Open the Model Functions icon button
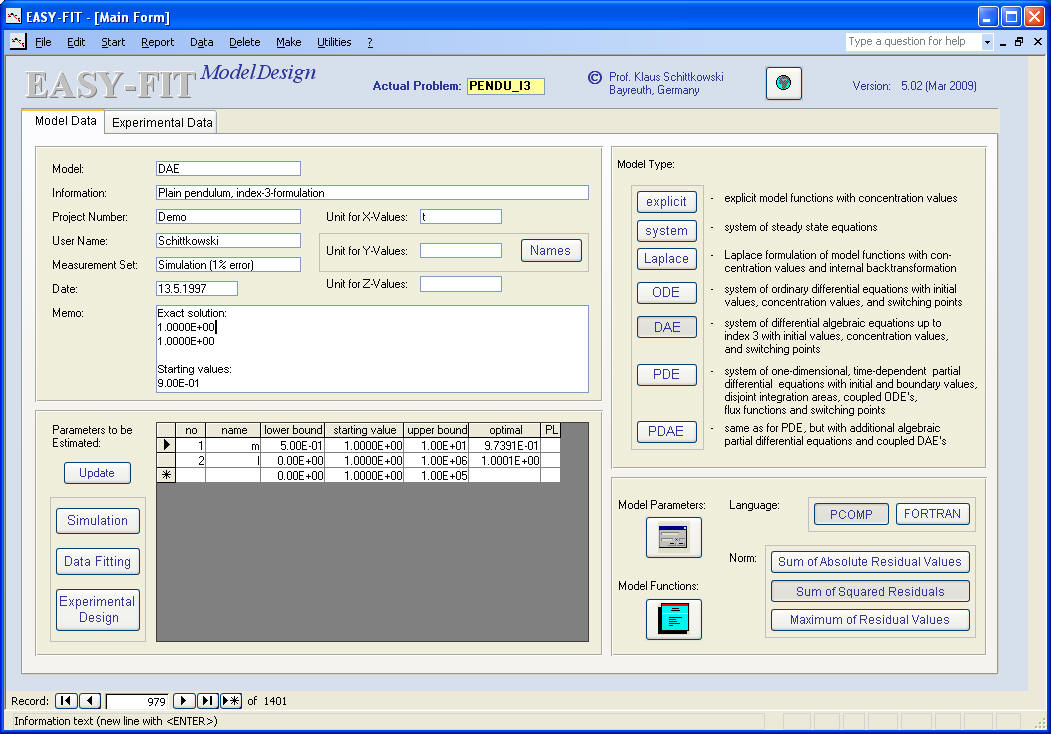 (673, 619)
